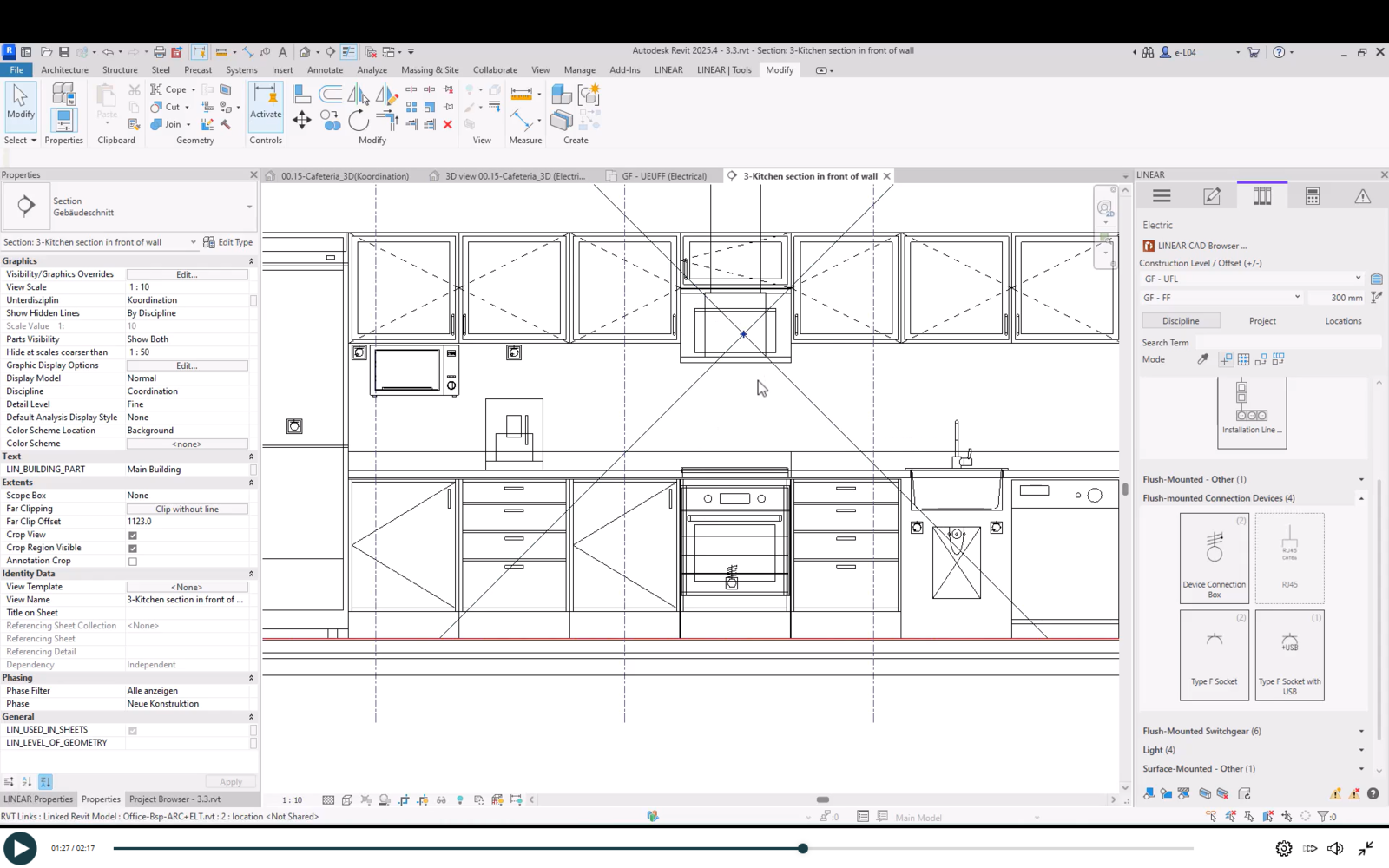The image size is (1389, 868).
Task: Click the video progress slider handle
Action: [x=803, y=848]
